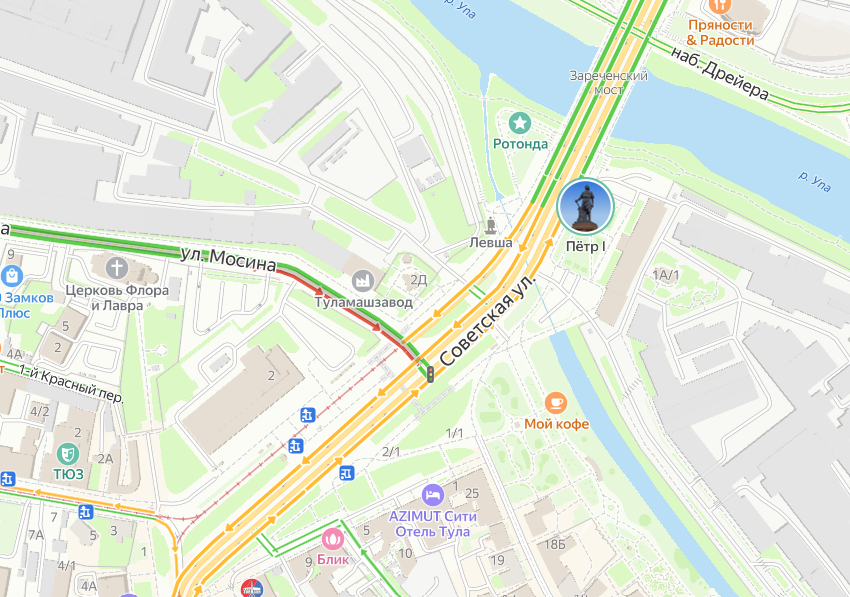Image resolution: width=850 pixels, height=597 pixels.
Task: Click the ТЮЗ theater mask icon
Action: pos(68,453)
